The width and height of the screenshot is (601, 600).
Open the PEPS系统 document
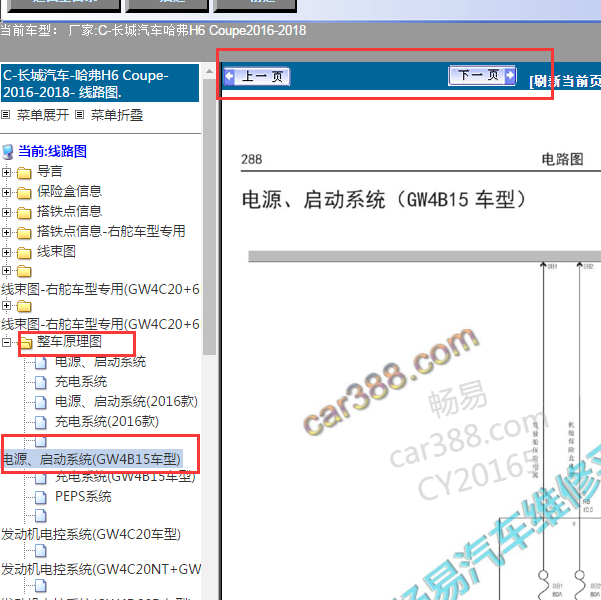click(83, 496)
